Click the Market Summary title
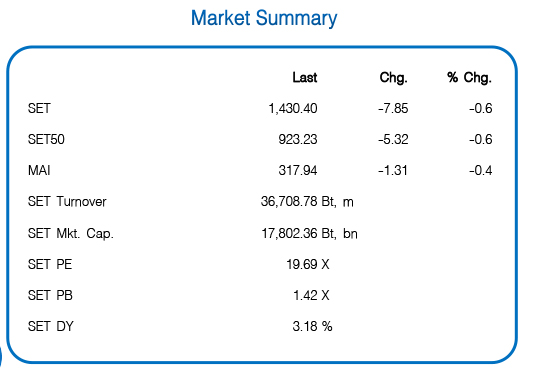This screenshot has width=536, height=376. click(x=264, y=18)
